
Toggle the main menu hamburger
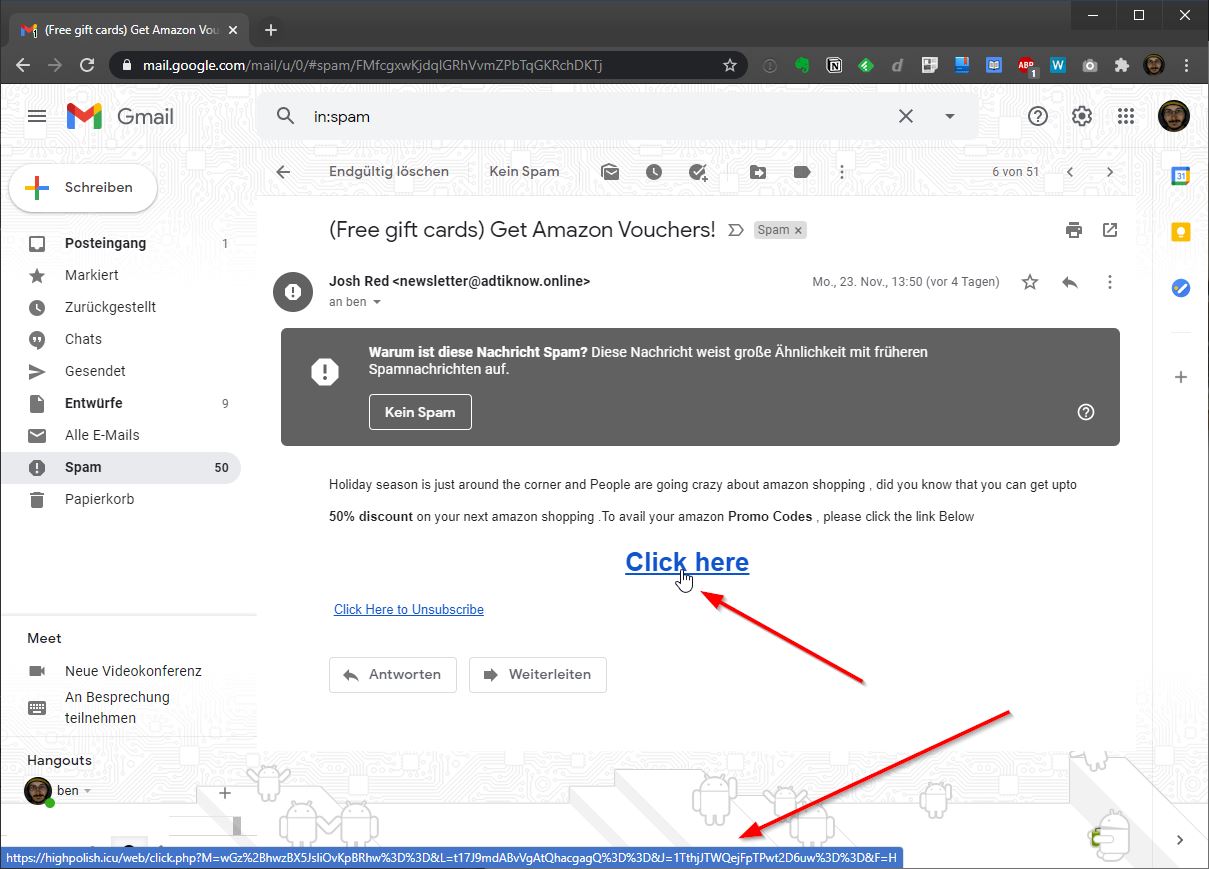37,116
